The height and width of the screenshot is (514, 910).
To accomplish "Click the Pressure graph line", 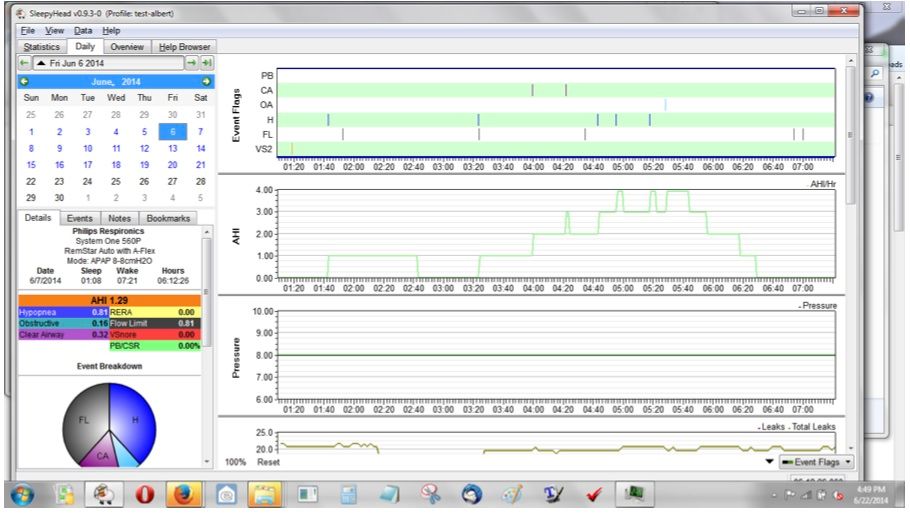I will (x=557, y=355).
